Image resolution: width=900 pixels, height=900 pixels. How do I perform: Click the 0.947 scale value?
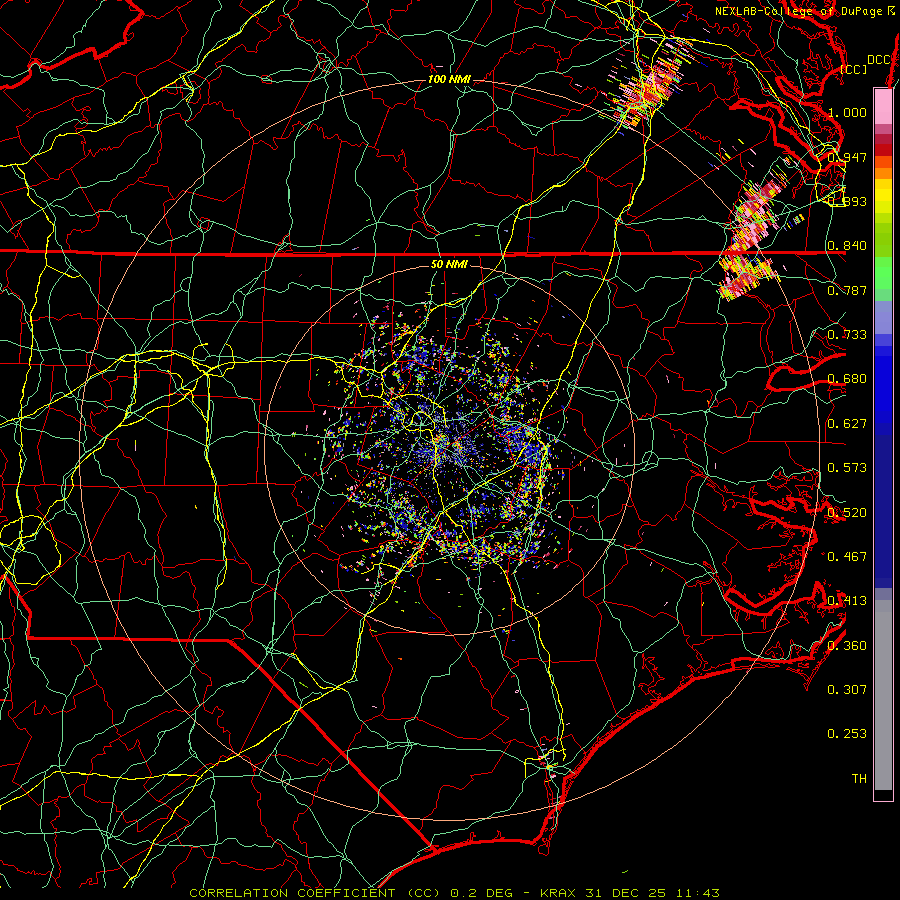[847, 157]
